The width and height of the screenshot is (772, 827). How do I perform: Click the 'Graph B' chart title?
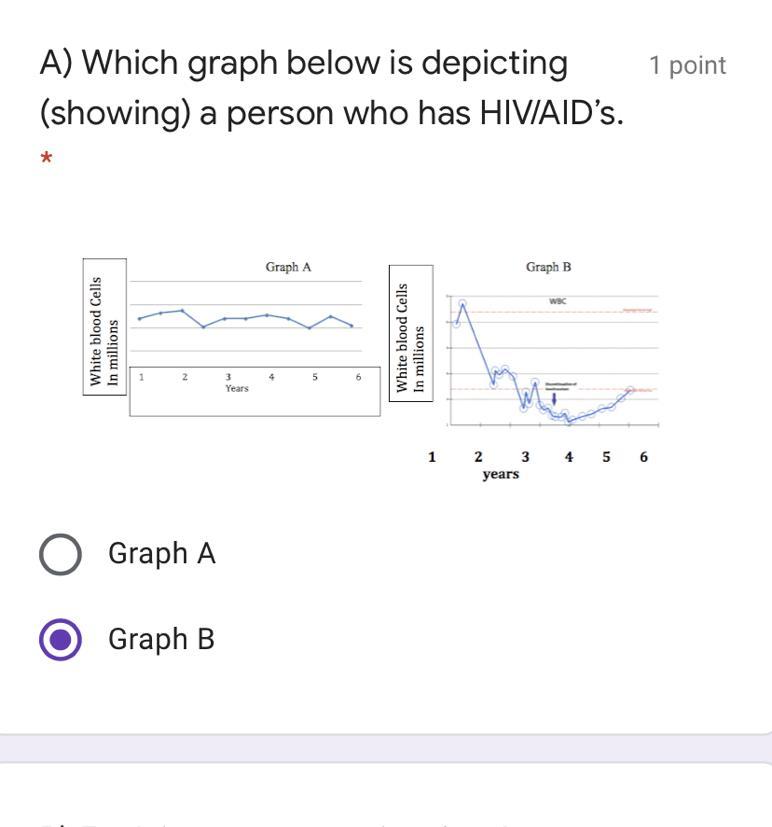click(548, 267)
